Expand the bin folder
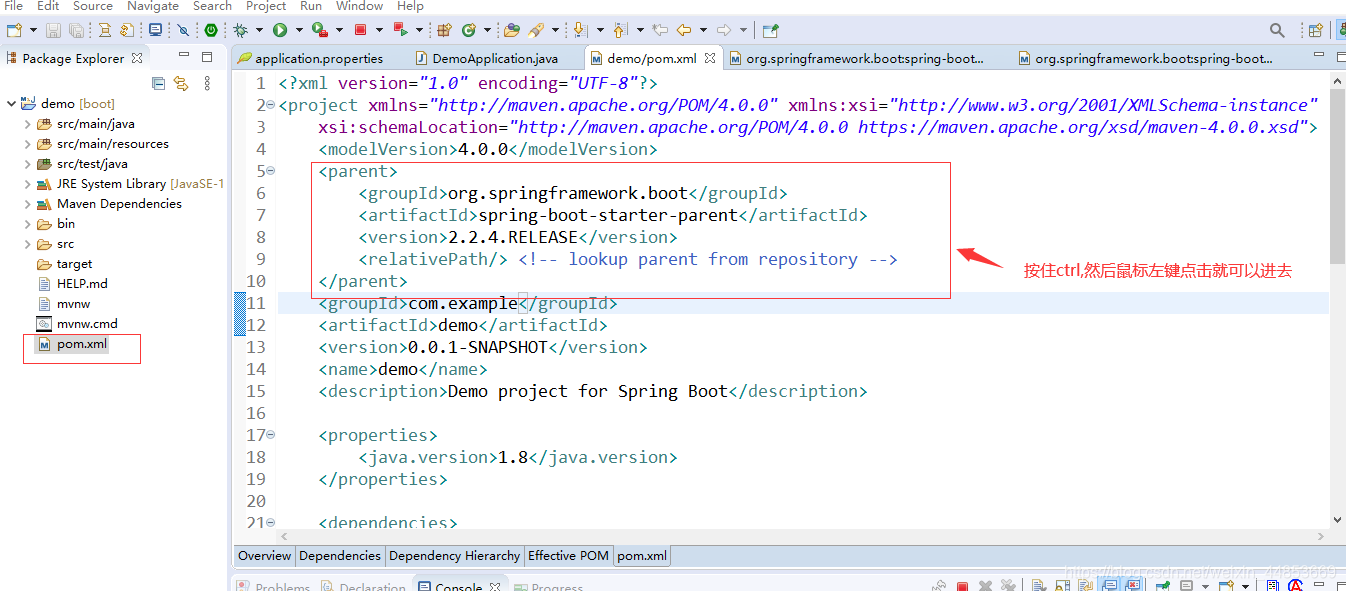The width and height of the screenshot is (1346, 591). pos(27,224)
